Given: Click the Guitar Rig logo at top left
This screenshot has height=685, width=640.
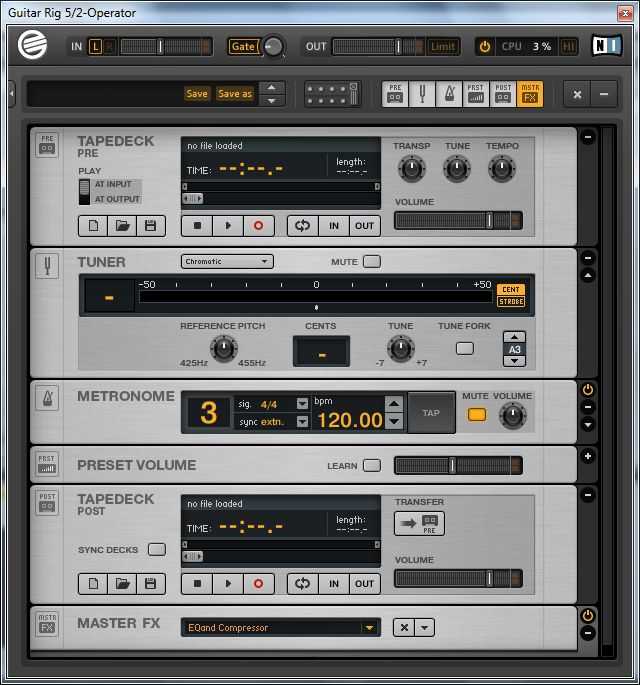Looking at the screenshot, I should point(32,45).
